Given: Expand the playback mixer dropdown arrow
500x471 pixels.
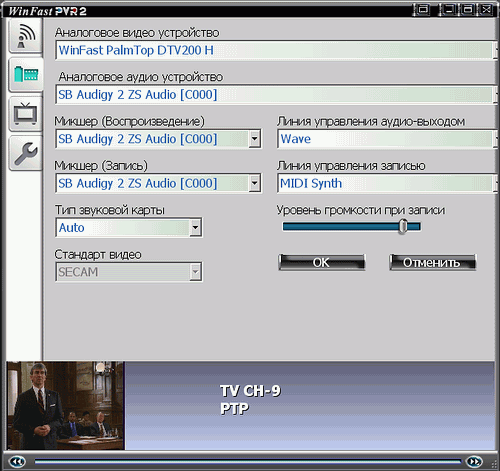Looking at the screenshot, I should [x=254, y=139].
